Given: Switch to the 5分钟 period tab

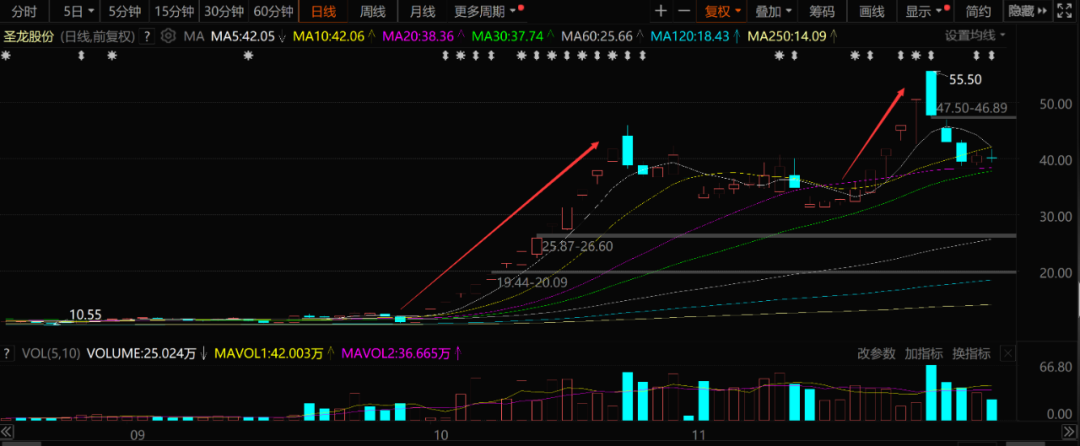Looking at the screenshot, I should [x=124, y=11].
